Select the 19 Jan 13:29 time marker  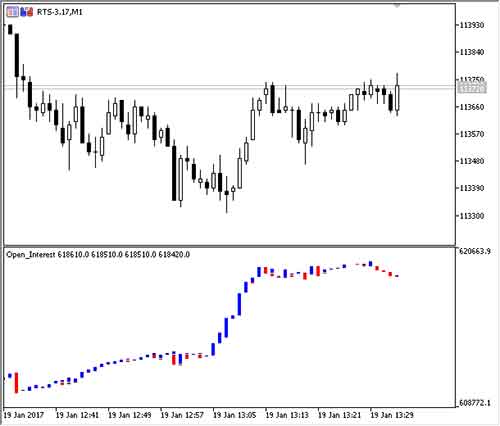[x=392, y=415]
